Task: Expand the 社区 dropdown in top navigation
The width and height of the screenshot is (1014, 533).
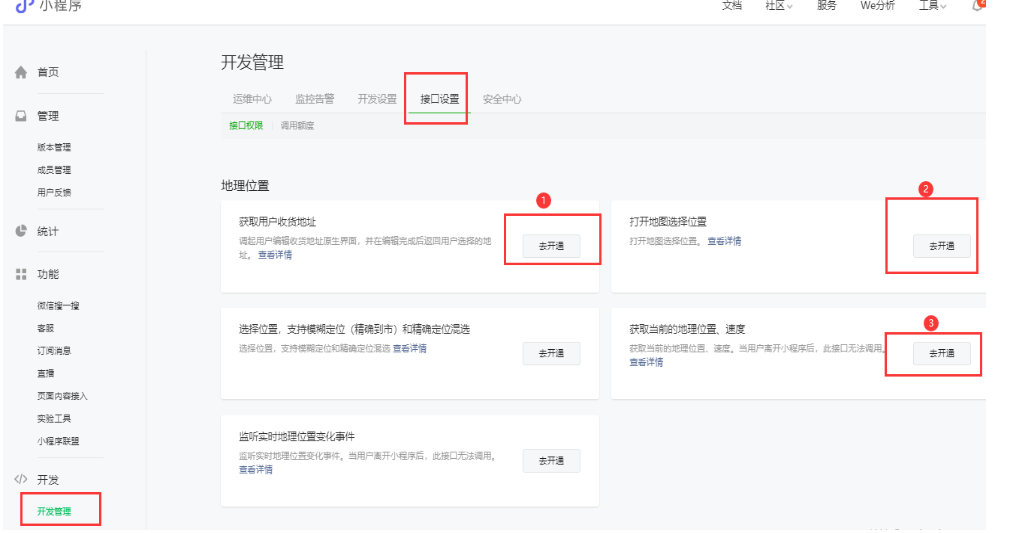Action: tap(779, 6)
